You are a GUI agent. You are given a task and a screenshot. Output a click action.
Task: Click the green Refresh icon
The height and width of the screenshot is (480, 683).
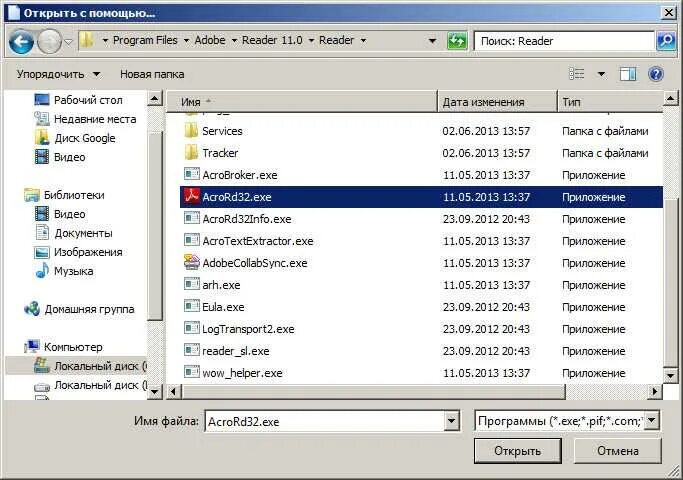[x=456, y=41]
